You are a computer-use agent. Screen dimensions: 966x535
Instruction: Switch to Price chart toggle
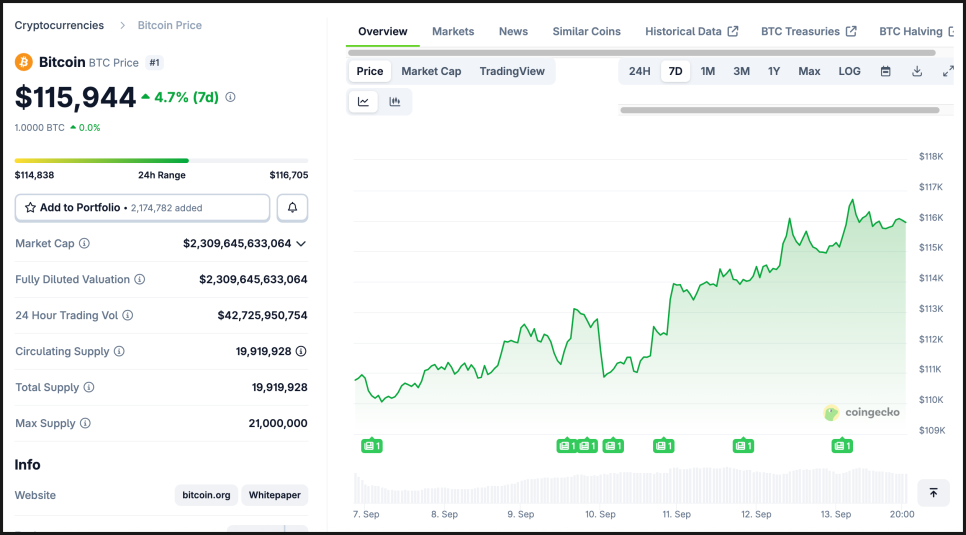(x=370, y=71)
